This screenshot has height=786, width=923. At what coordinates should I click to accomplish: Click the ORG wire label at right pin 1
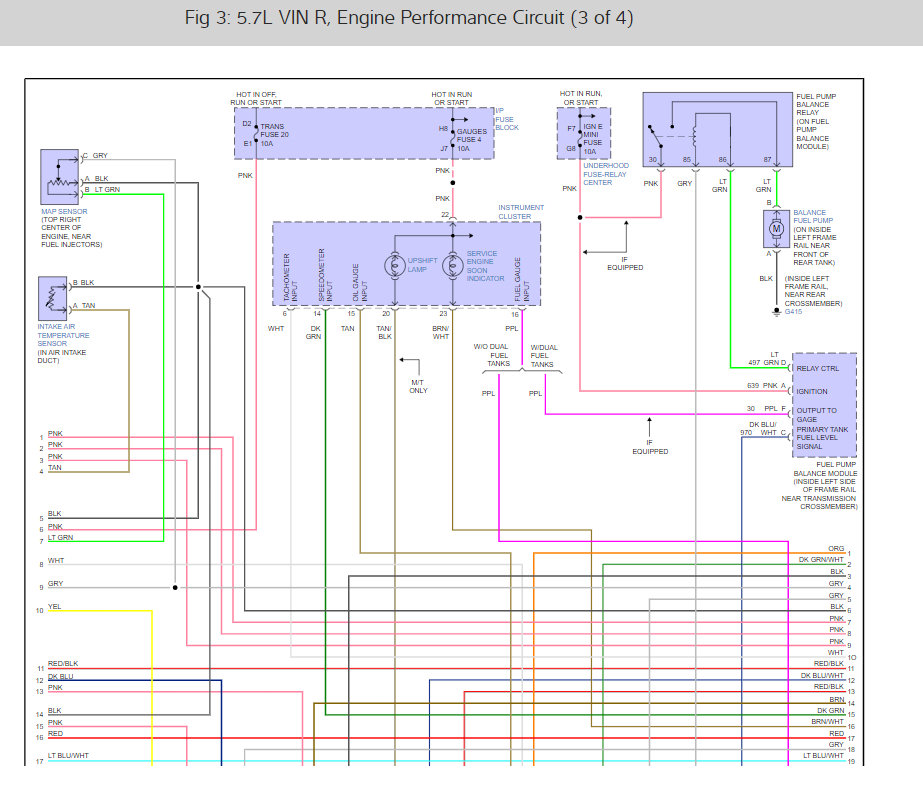point(836,548)
